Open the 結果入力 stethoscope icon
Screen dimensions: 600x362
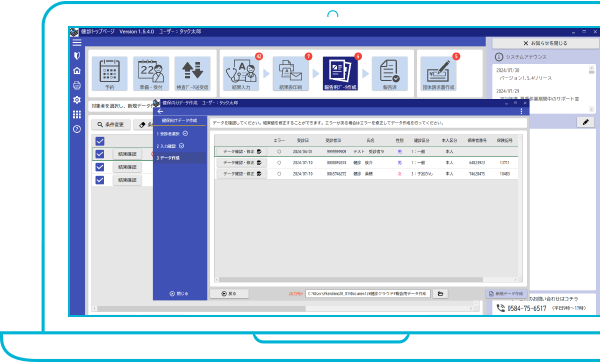tap(241, 73)
